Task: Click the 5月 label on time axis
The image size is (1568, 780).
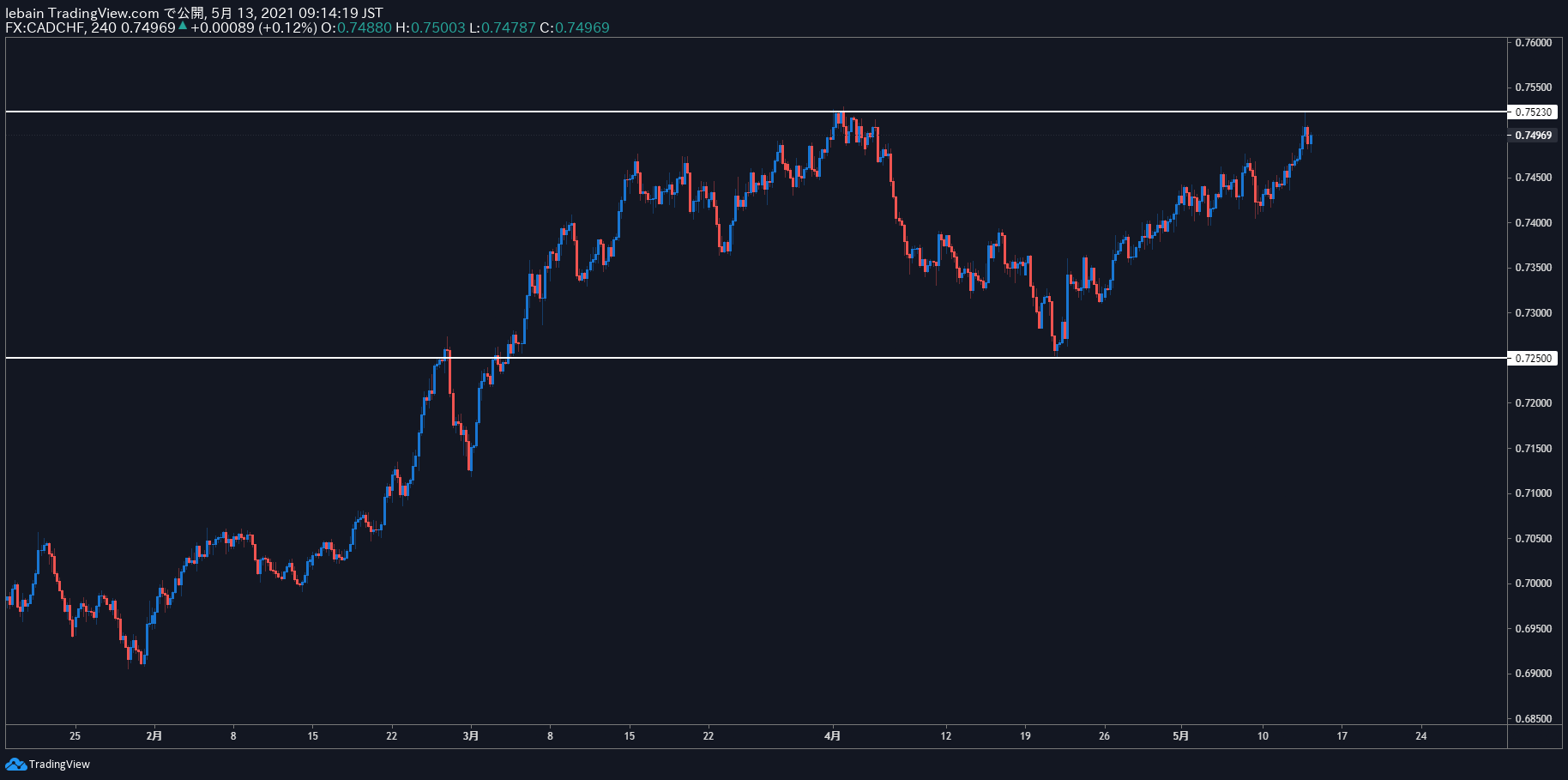Action: 1181,735
